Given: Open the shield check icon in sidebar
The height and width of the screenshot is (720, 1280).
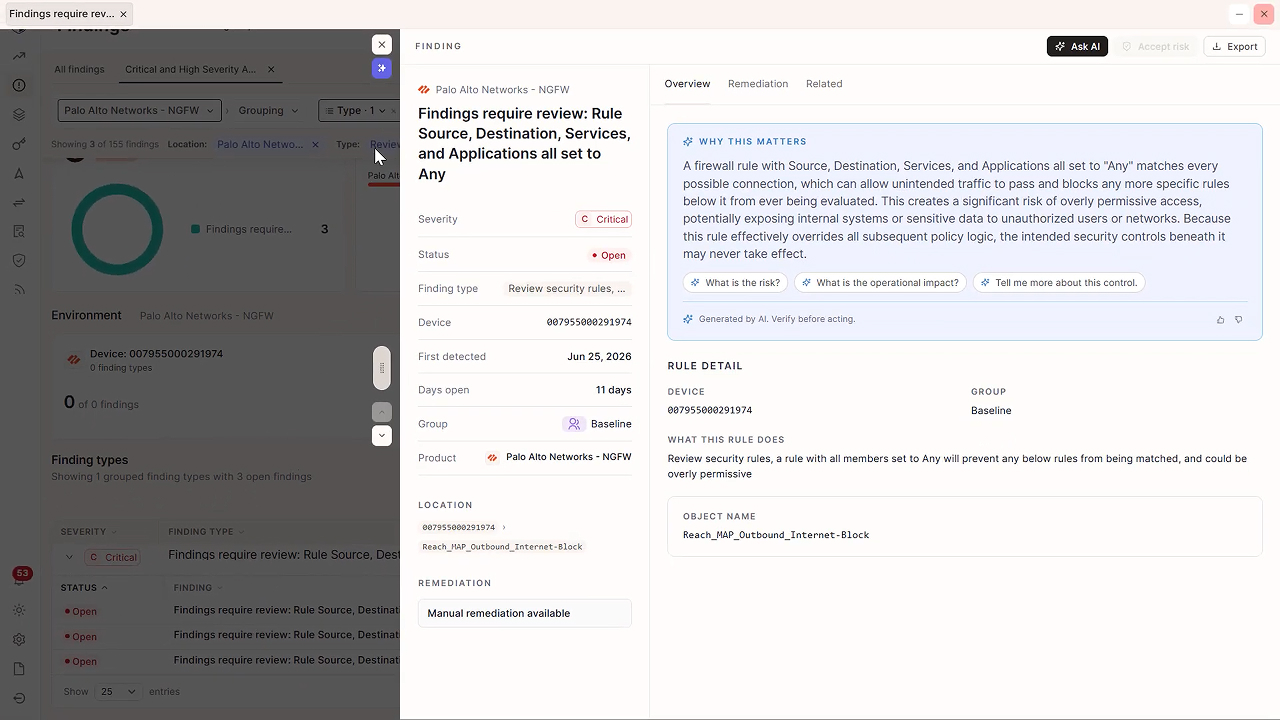Looking at the screenshot, I should point(19,261).
